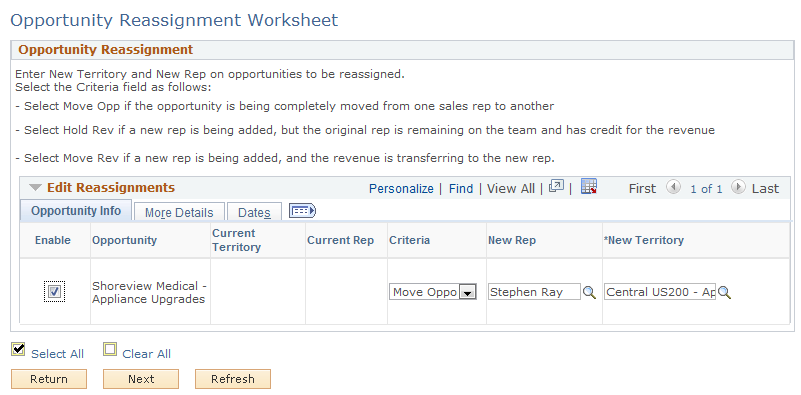The height and width of the screenshot is (395, 801).
Task: Toggle Enable checkbox for Shoreview Medical
Action: click(54, 292)
